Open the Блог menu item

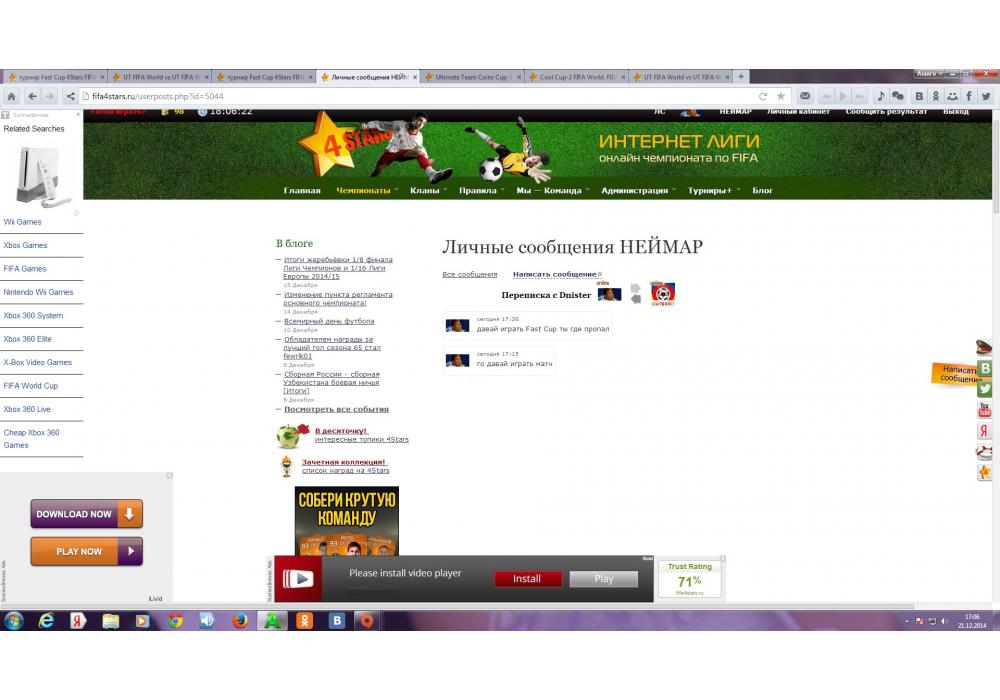tap(762, 191)
